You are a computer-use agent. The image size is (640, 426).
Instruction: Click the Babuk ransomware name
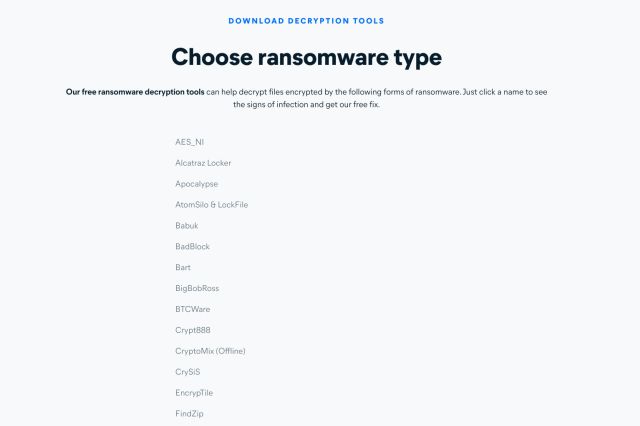point(187,226)
